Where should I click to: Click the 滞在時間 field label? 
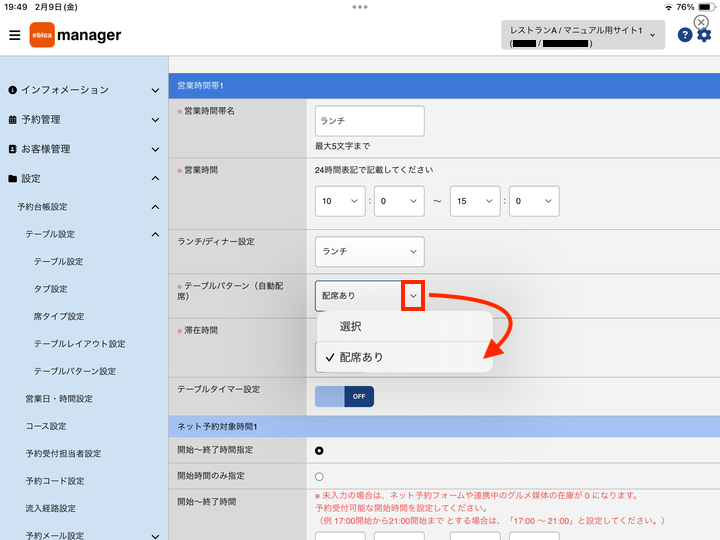tap(201, 330)
